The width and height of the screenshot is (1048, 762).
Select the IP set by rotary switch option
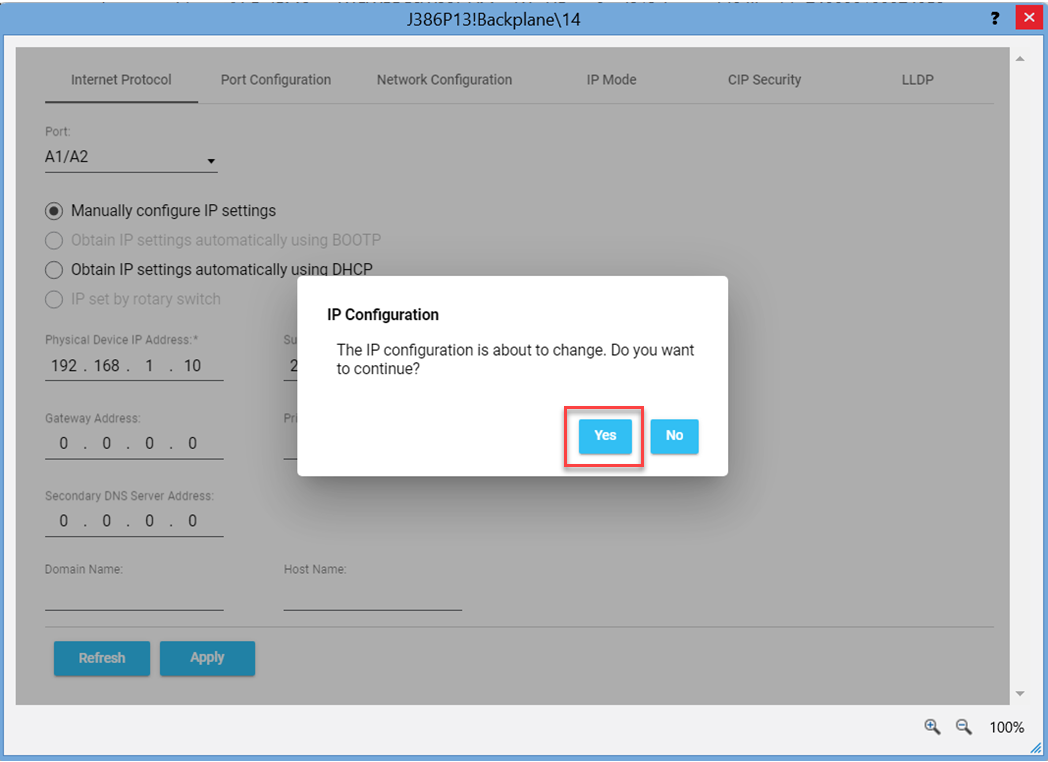(x=55, y=298)
